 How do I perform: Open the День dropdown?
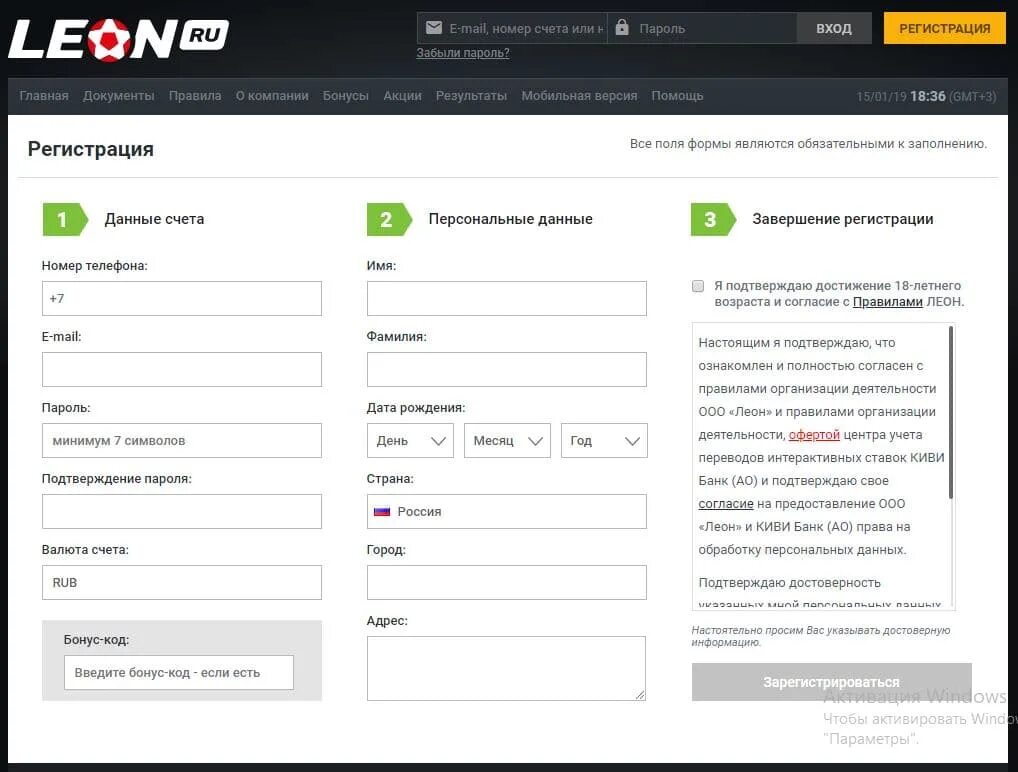pyautogui.click(x=410, y=440)
